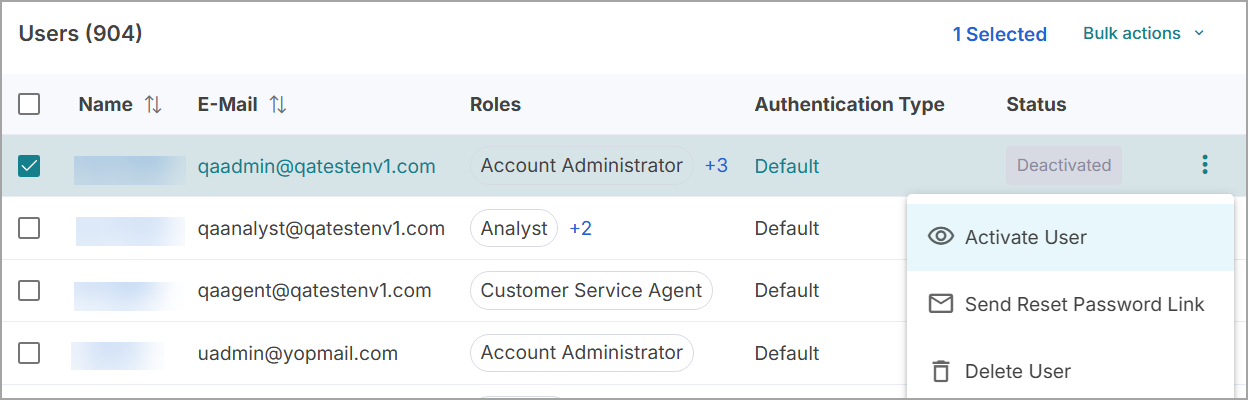The width and height of the screenshot is (1248, 400).
Task: Choose Delete User from the menu
Action: (1070, 371)
